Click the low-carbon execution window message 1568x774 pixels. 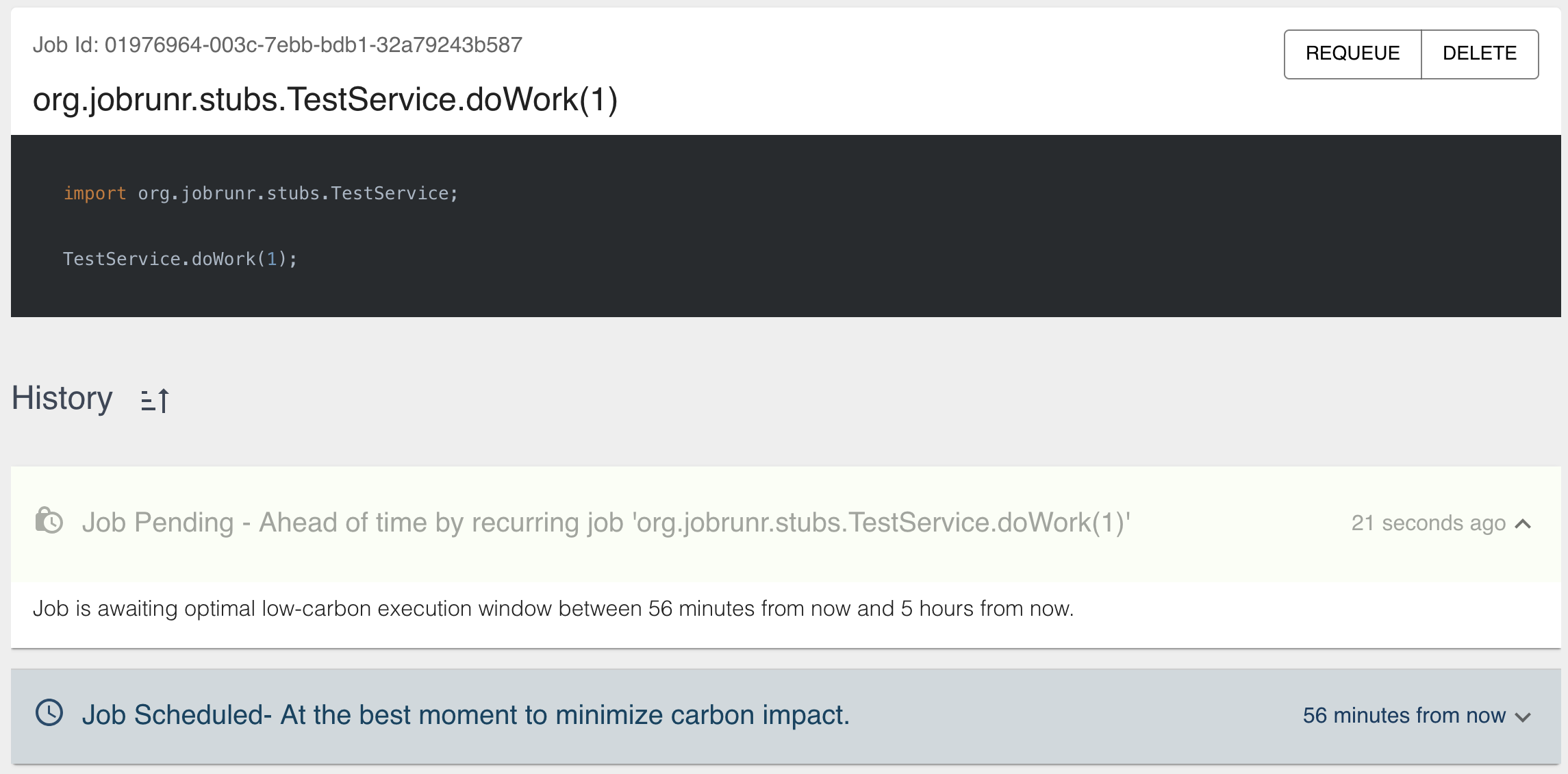[553, 609]
